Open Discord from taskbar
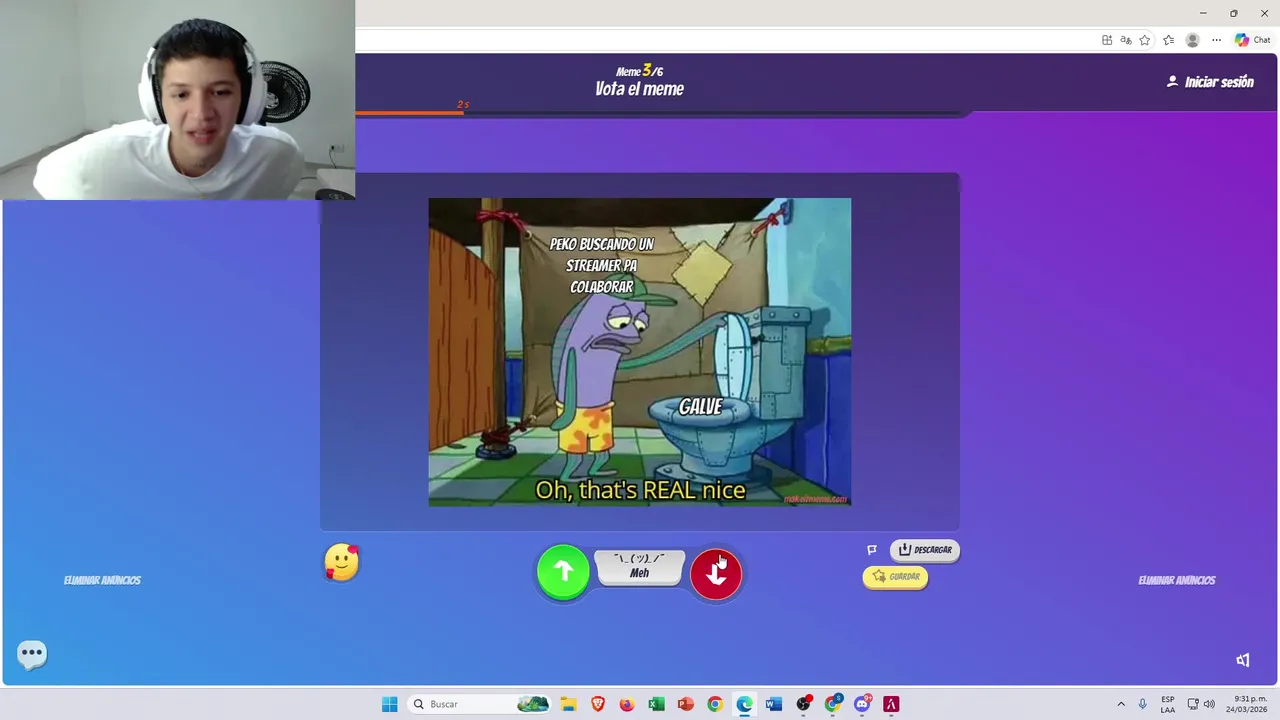Image resolution: width=1280 pixels, height=720 pixels. pyautogui.click(x=862, y=704)
